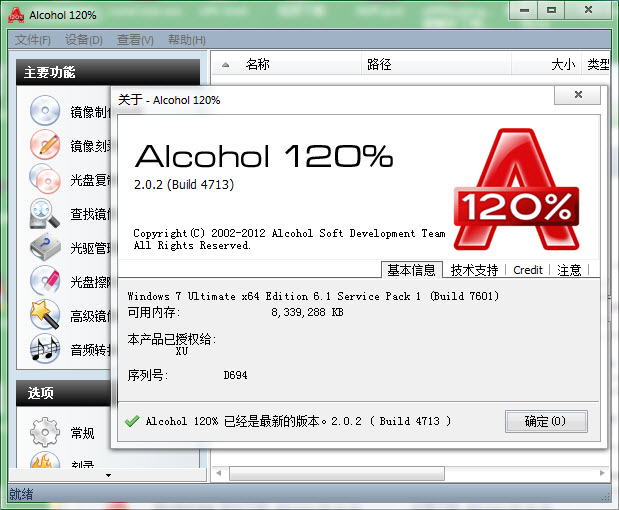The image size is (619, 510).
Task: Open the 文件(F) menu
Action: (x=32, y=40)
